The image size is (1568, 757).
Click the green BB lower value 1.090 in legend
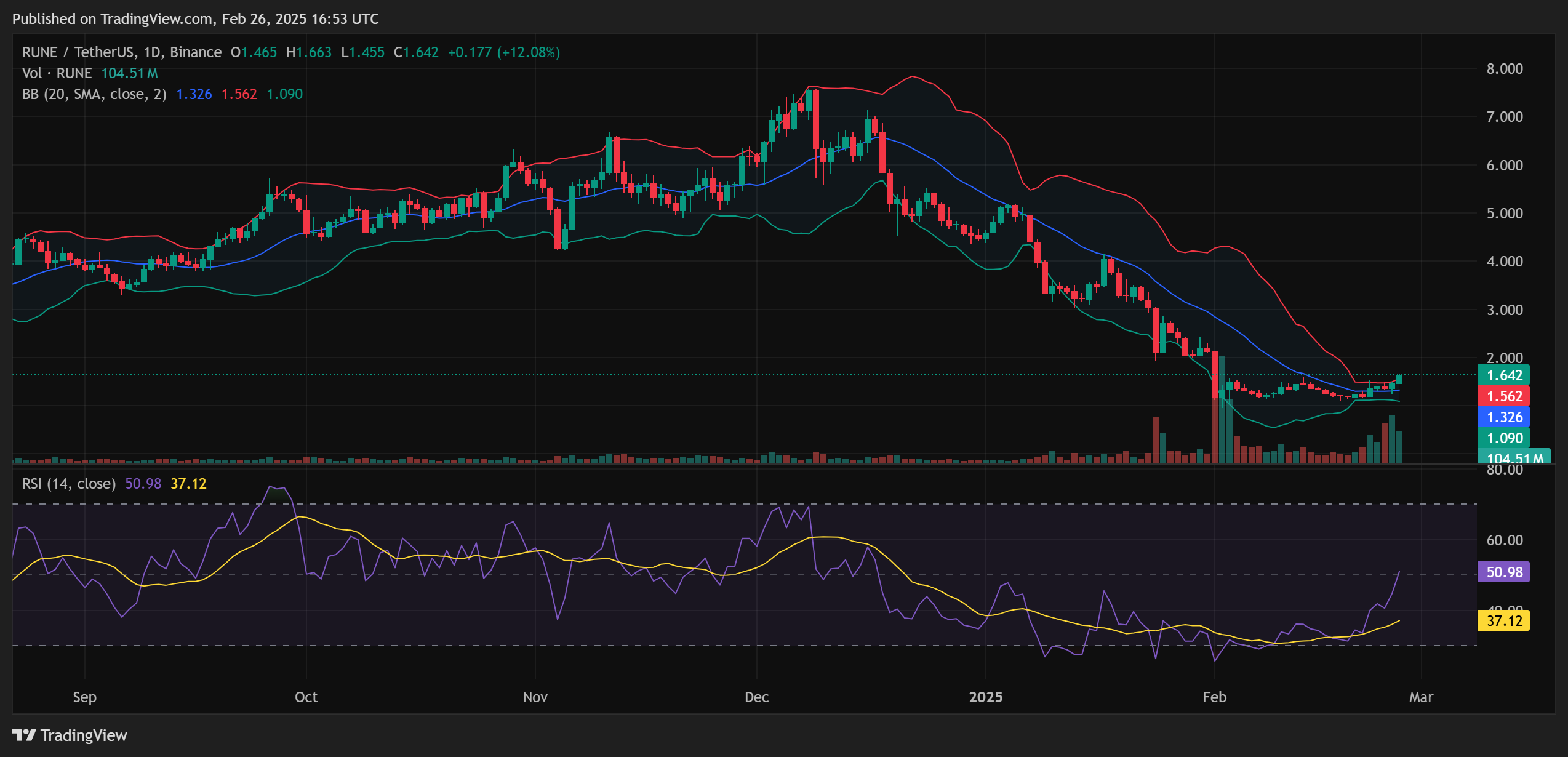pos(285,94)
